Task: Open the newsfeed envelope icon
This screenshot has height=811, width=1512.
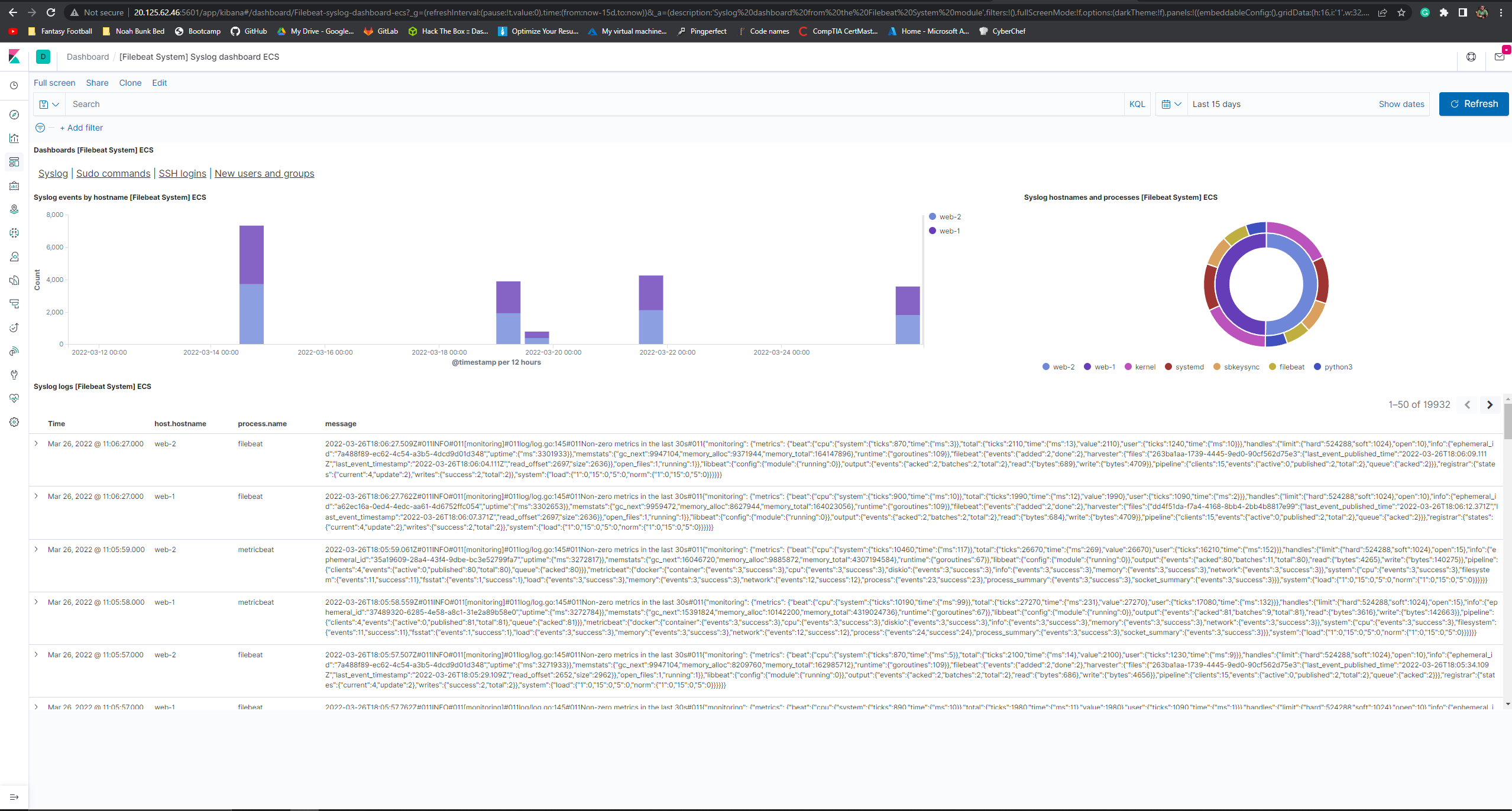Action: (x=1500, y=57)
